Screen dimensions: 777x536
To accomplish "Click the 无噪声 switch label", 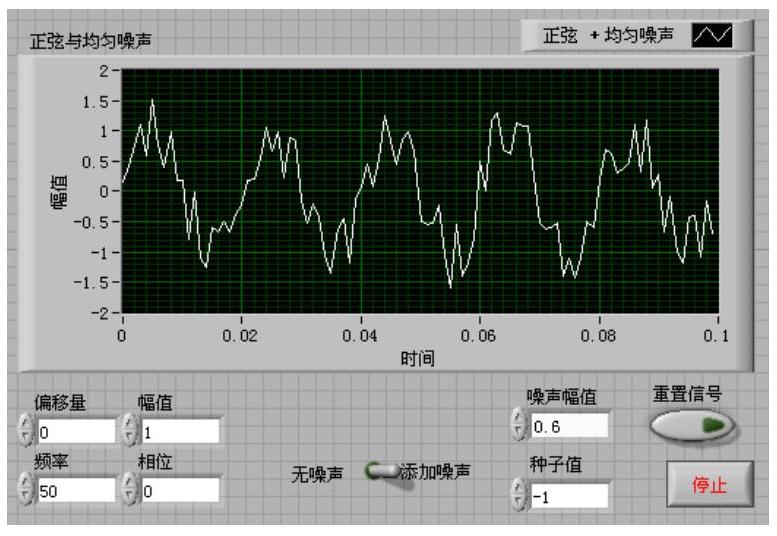I will [x=317, y=474].
